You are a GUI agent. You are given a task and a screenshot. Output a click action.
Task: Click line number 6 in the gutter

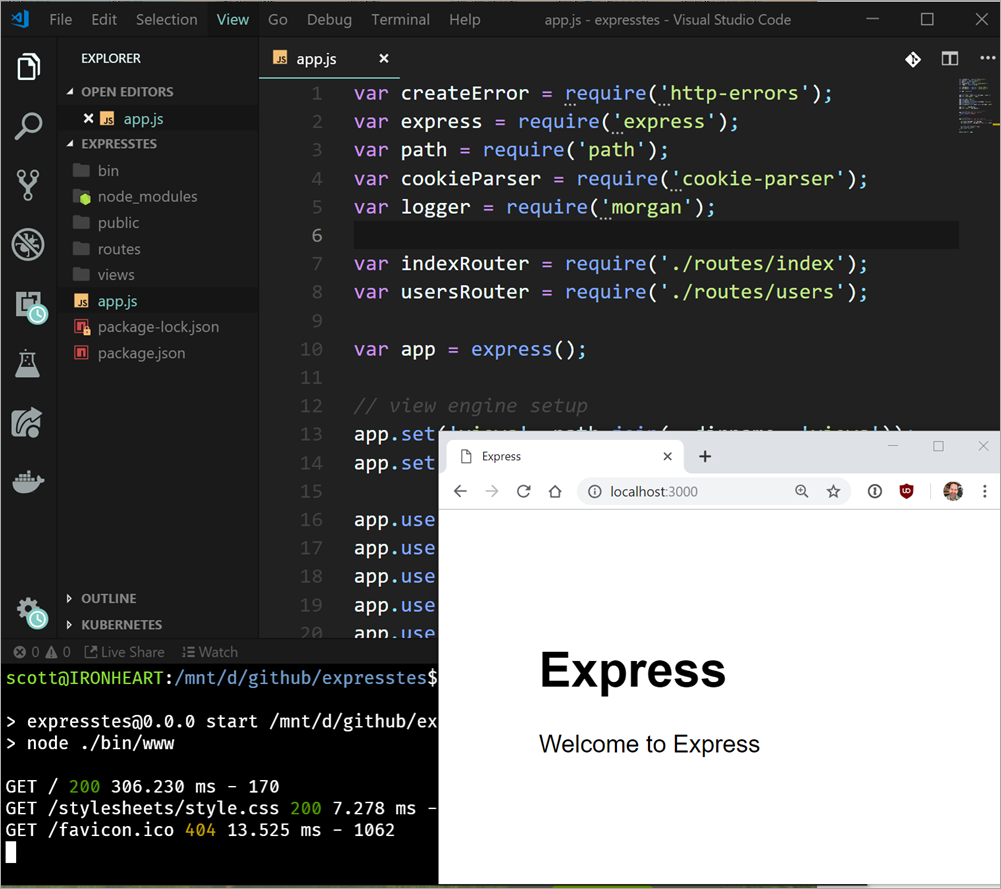tap(317, 235)
